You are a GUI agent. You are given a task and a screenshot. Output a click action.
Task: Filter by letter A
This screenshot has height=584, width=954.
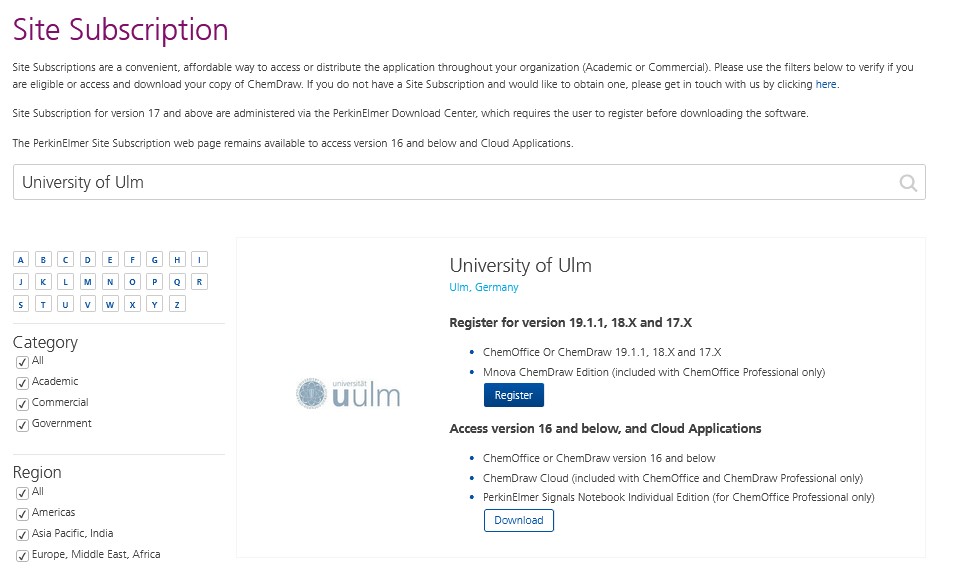point(21,260)
